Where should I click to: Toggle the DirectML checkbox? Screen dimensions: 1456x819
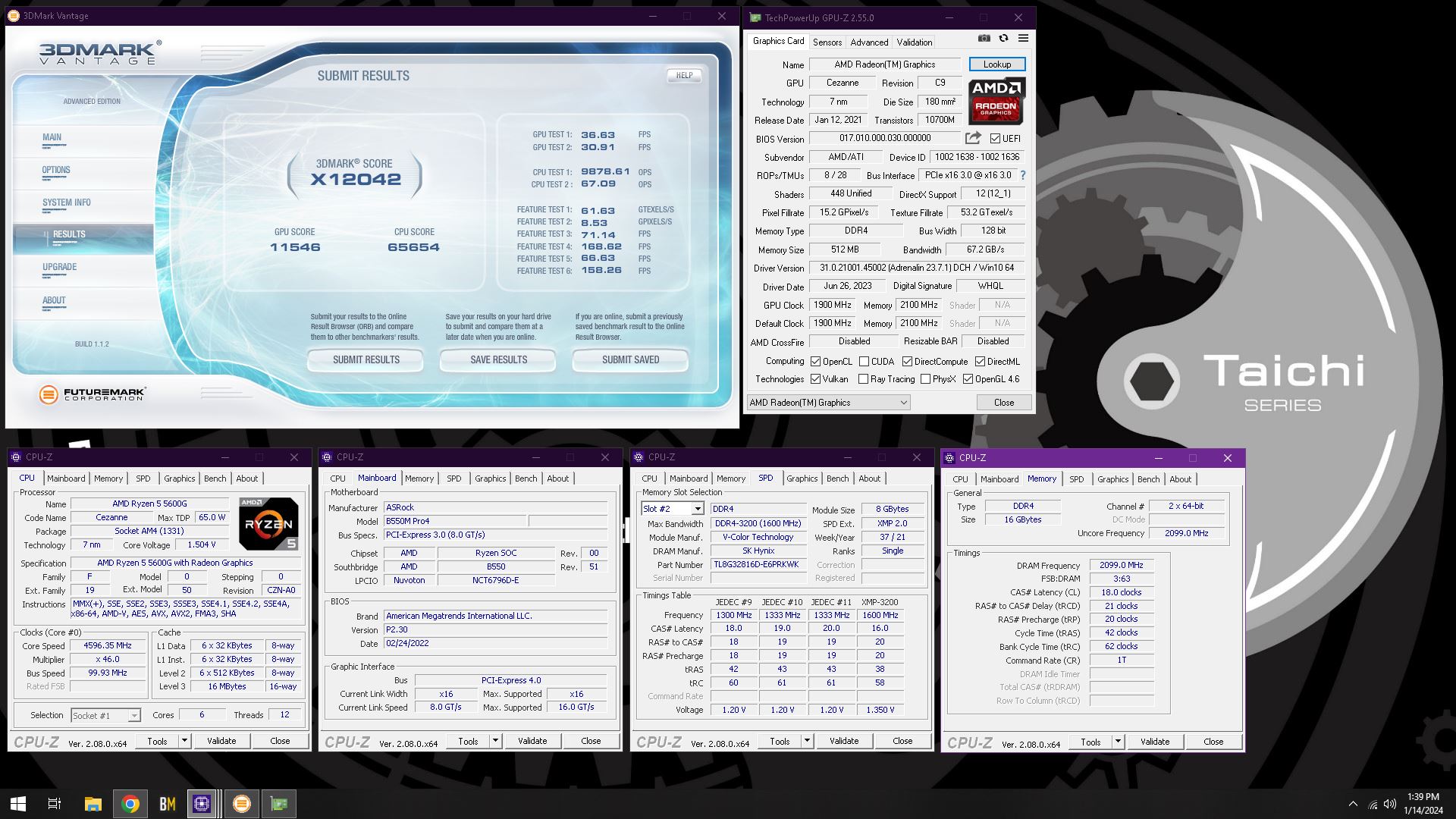pyautogui.click(x=980, y=362)
